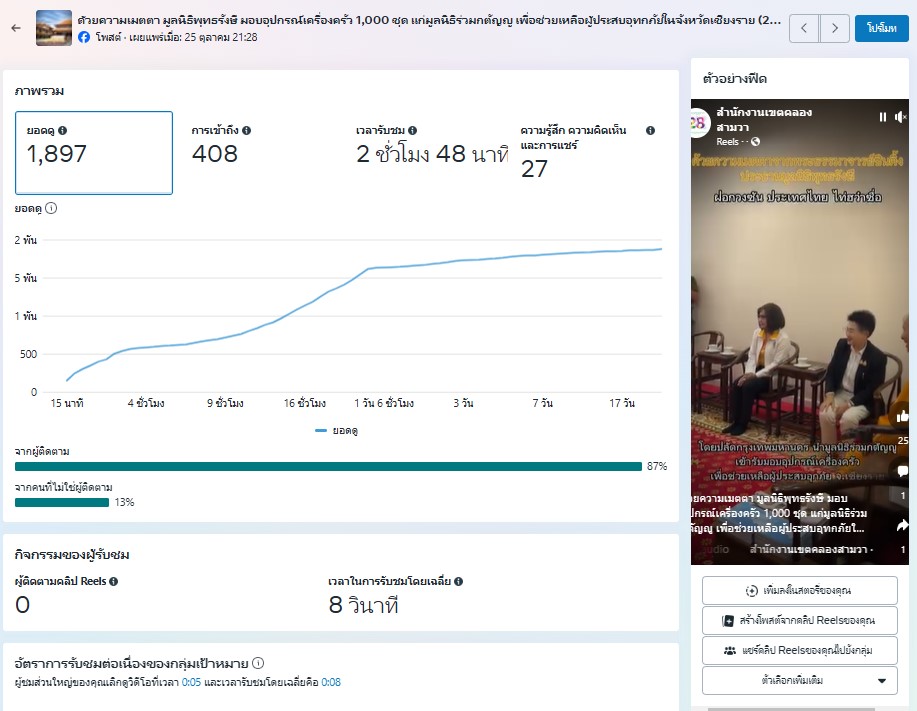Go to the next post with right chevron
Screen dimensions: 917x711
[x=835, y=28]
